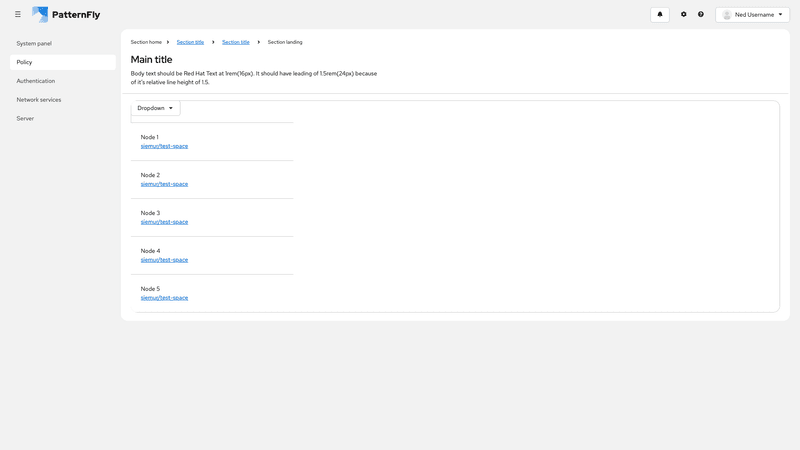The image size is (800, 450).
Task: Open siemur/test-space link under Node 5
Action: (x=164, y=298)
